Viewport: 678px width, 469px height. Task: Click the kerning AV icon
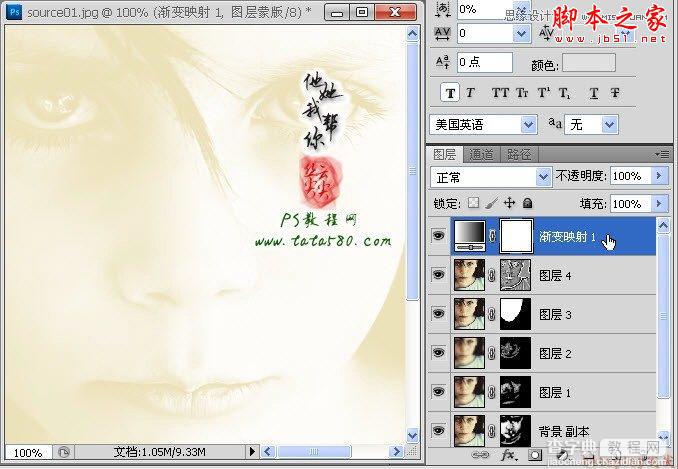pos(546,32)
